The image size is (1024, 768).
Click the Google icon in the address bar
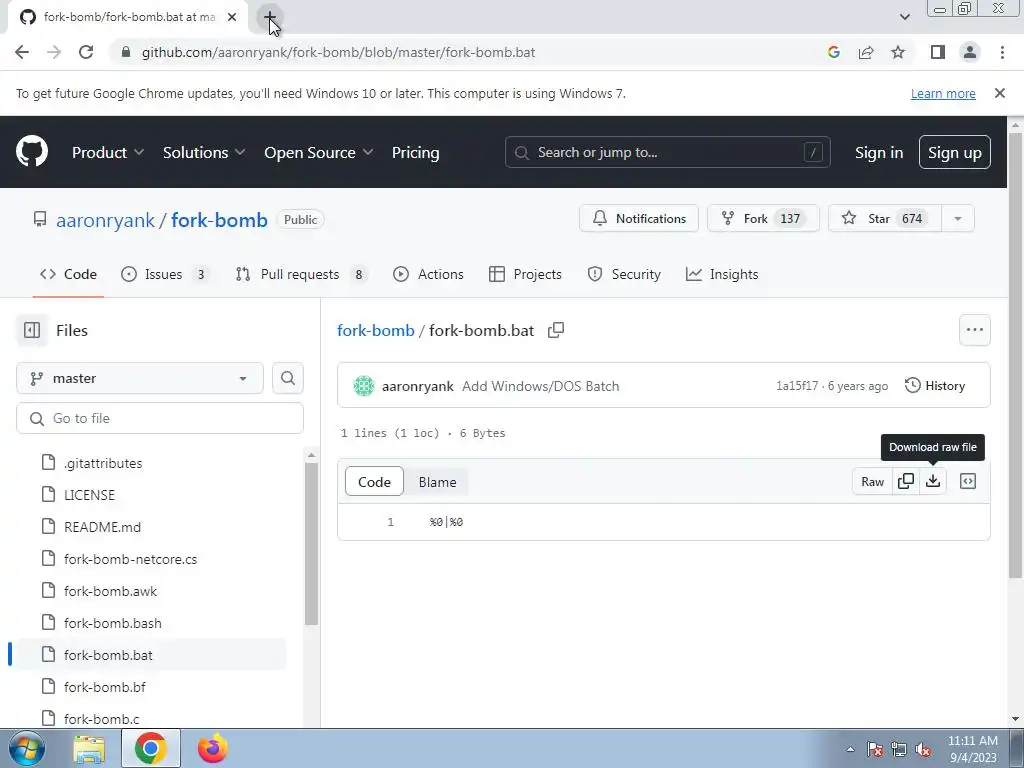834,52
